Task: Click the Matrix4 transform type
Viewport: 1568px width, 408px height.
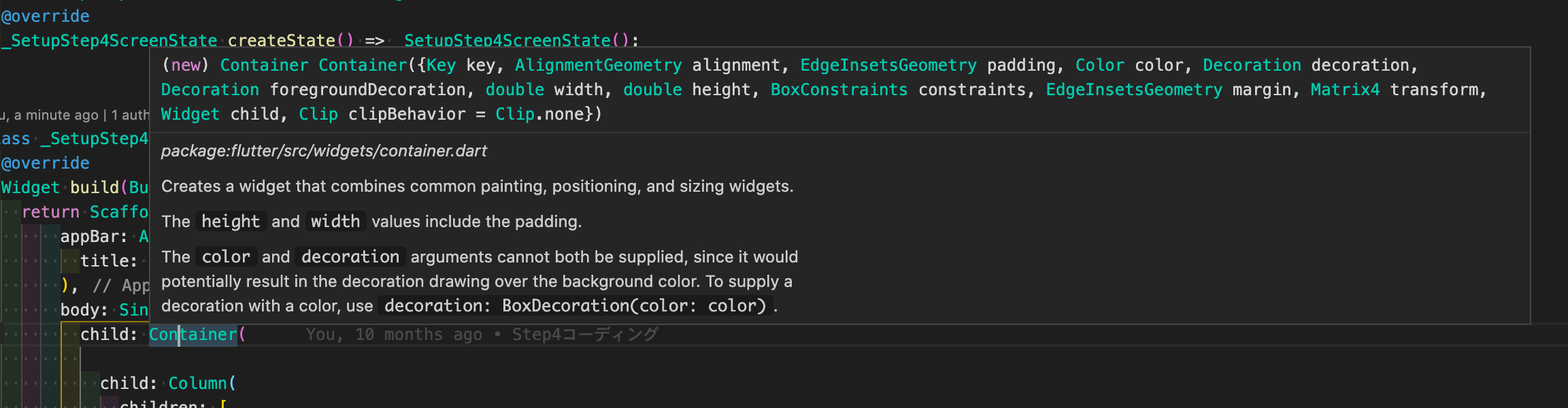Action: (x=1345, y=90)
